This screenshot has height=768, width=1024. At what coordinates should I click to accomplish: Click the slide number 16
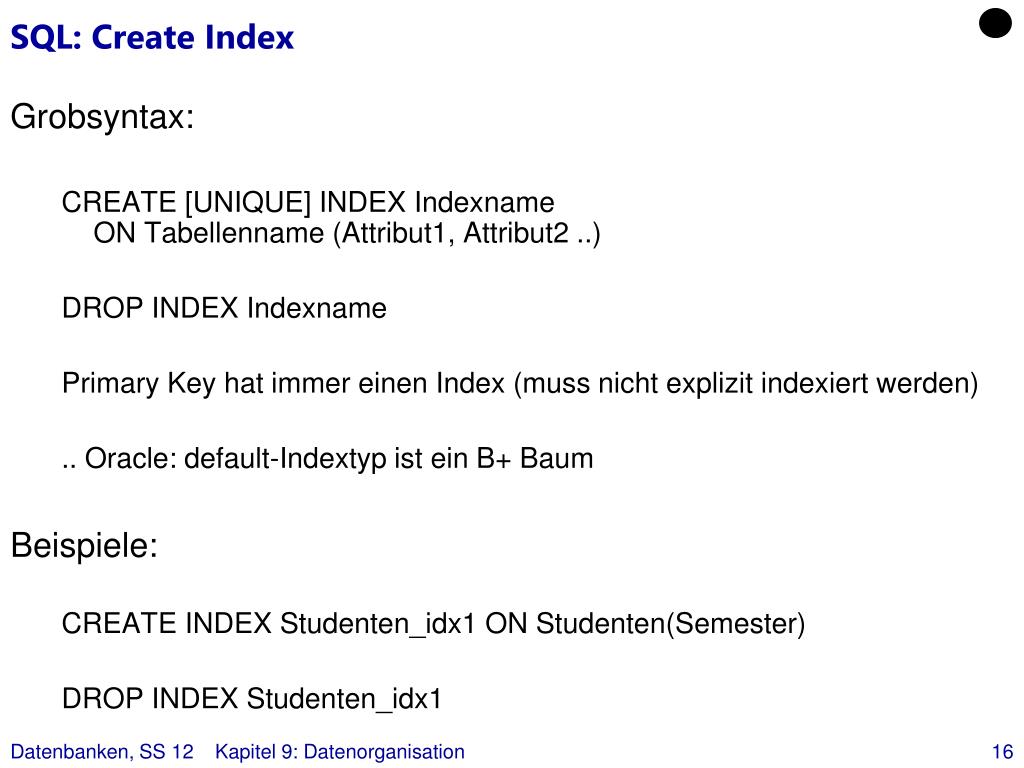[x=1002, y=752]
